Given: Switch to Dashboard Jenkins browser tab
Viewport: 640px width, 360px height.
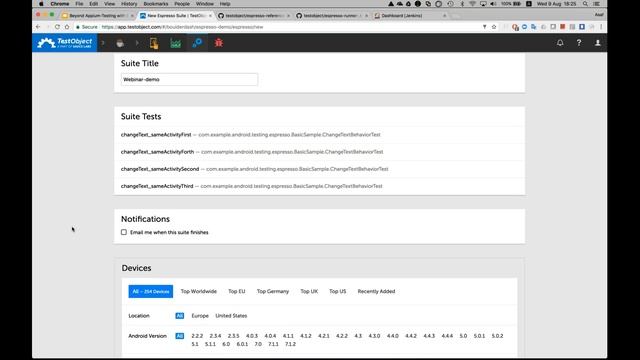Looking at the screenshot, I should coord(409,16).
